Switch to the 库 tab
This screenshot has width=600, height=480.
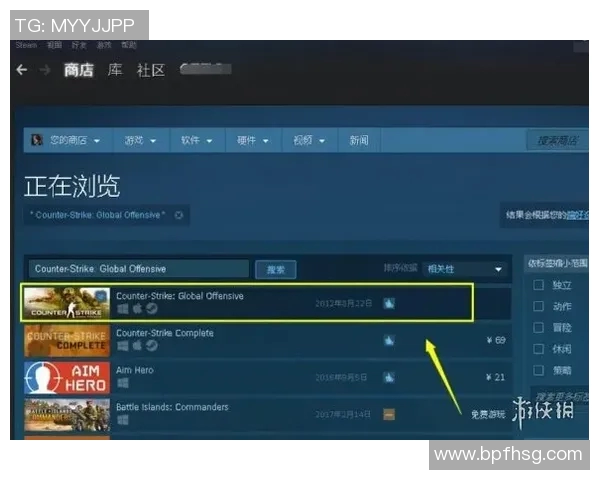coord(115,70)
